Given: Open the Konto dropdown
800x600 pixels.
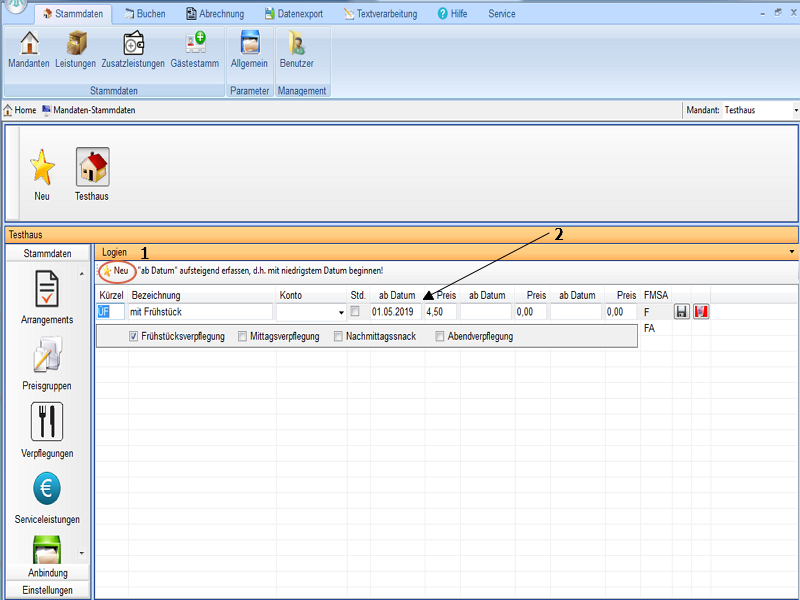Looking at the screenshot, I should tap(341, 313).
